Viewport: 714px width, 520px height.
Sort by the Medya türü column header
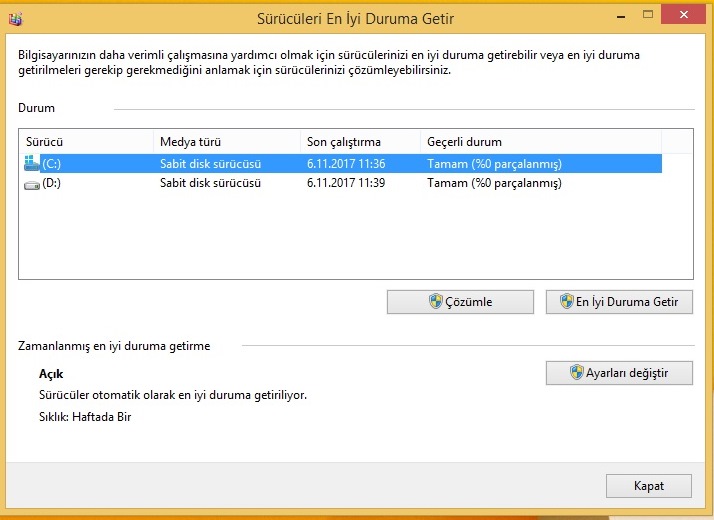coord(227,142)
